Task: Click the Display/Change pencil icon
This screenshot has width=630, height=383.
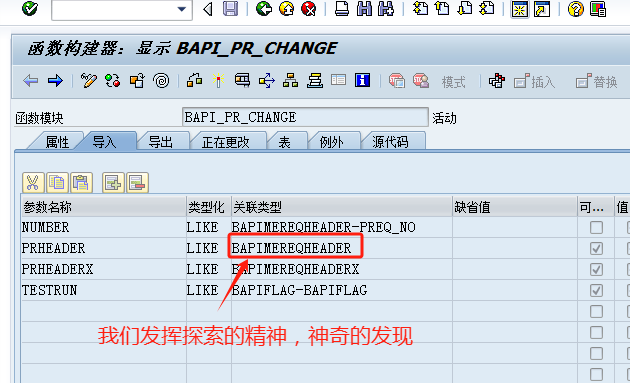Action: [x=88, y=81]
